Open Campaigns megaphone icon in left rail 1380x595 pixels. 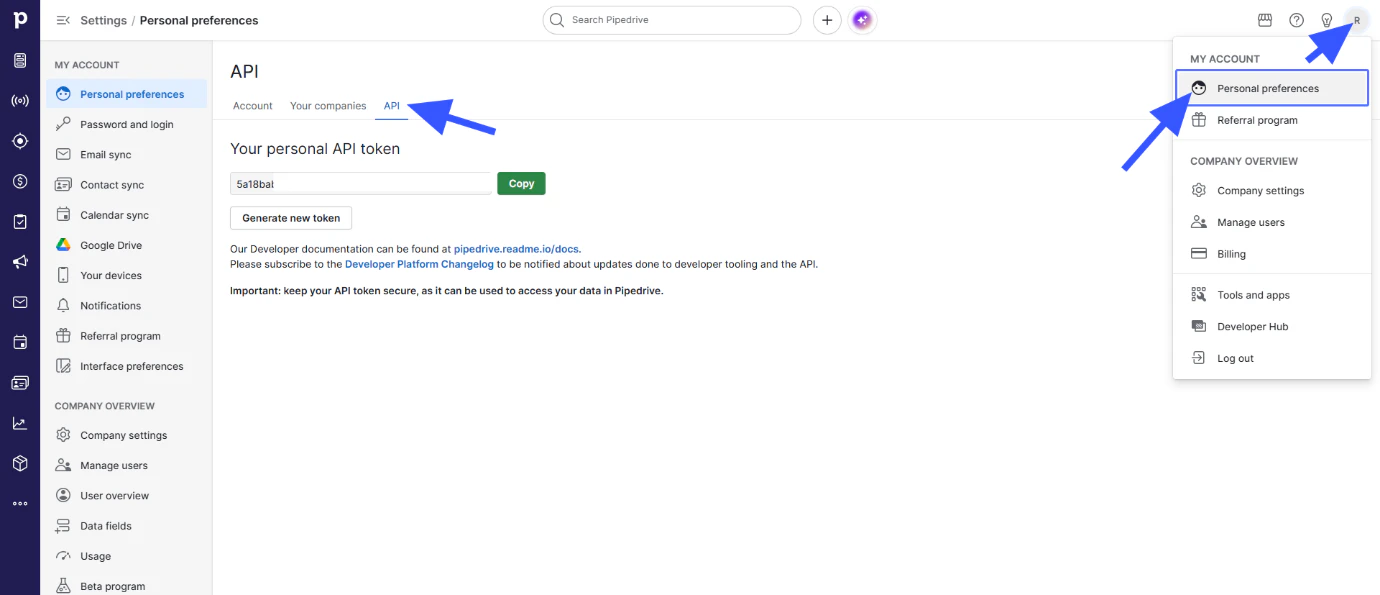coord(20,262)
